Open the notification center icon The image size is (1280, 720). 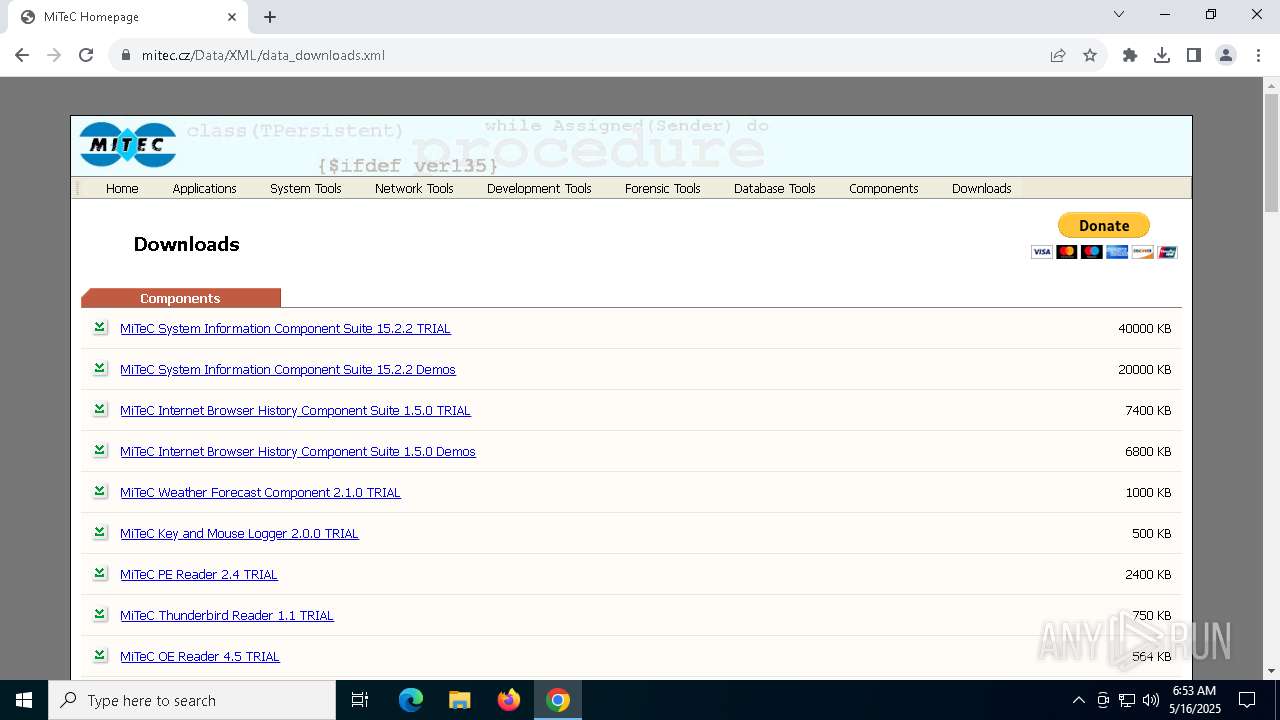[x=1247, y=700]
